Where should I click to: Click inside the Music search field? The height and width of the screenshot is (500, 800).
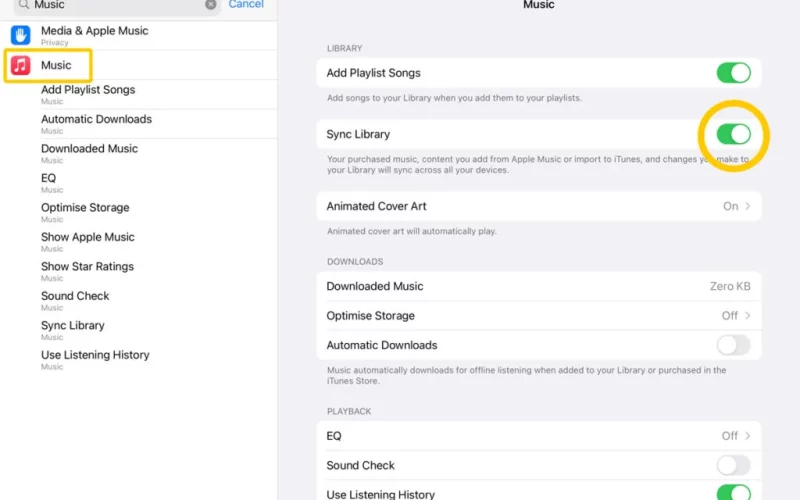[117, 5]
